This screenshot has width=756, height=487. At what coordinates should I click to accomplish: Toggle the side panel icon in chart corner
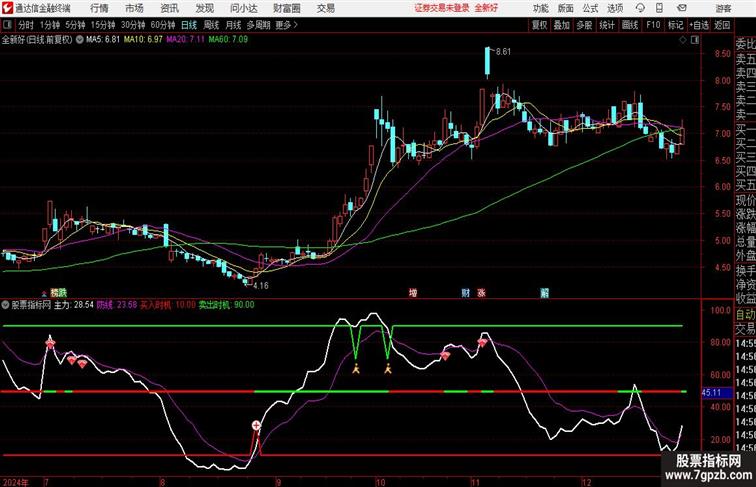(x=695, y=40)
